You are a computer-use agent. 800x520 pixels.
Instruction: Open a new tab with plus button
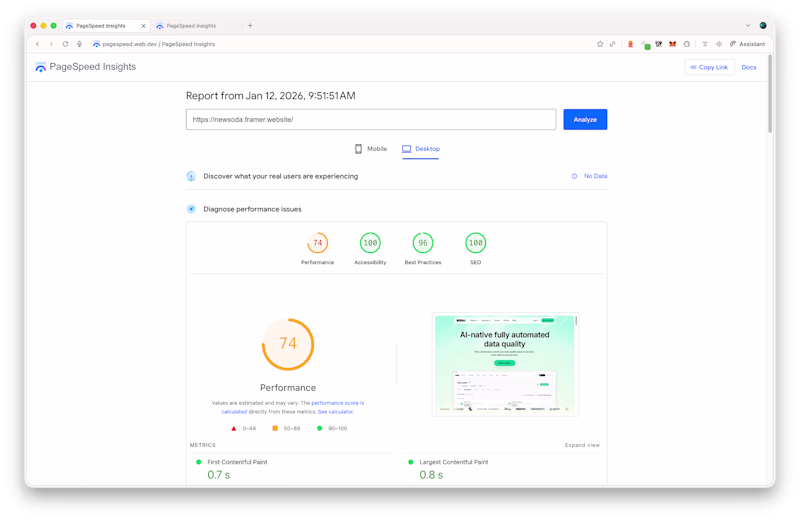tap(250, 26)
